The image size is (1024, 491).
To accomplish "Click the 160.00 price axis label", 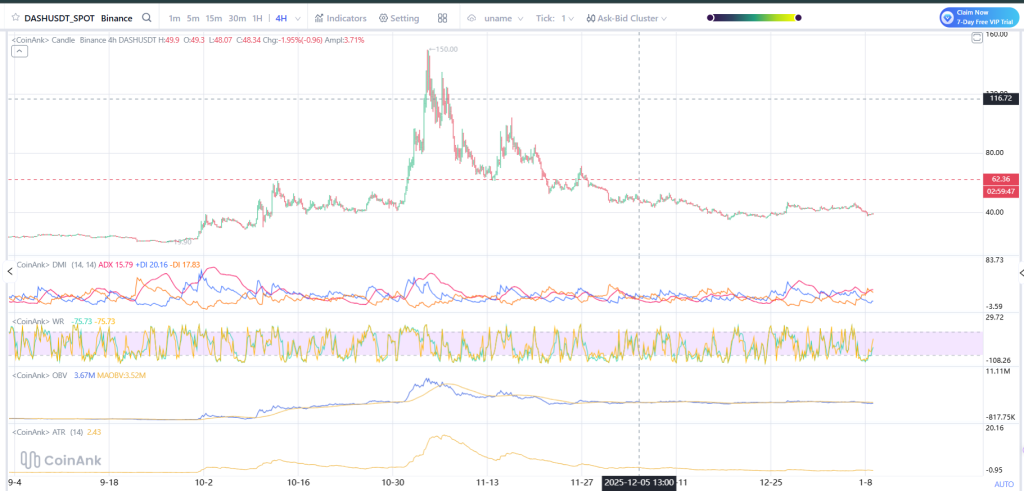I will (x=996, y=34).
